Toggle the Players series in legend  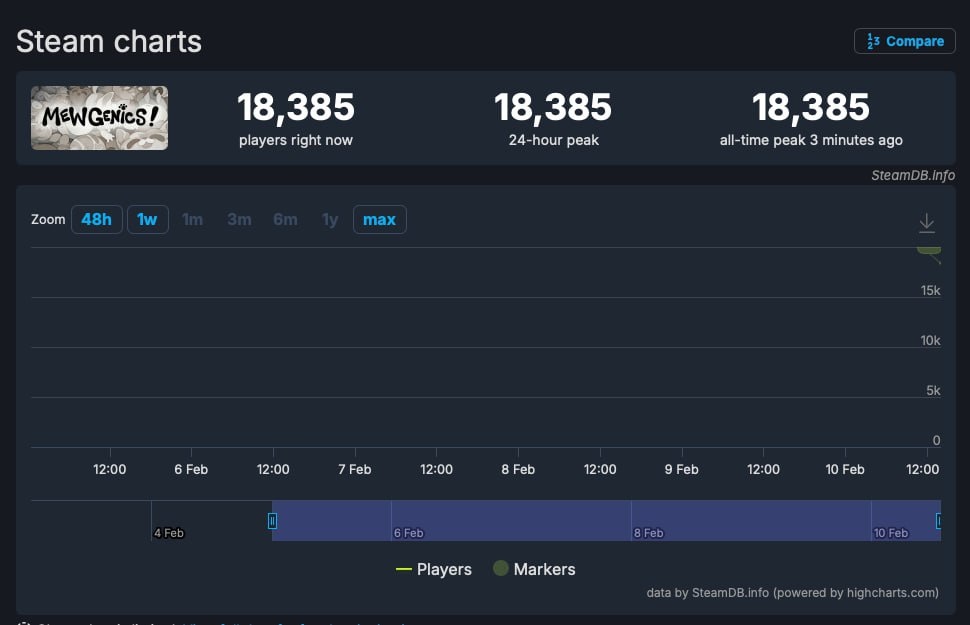coord(434,569)
